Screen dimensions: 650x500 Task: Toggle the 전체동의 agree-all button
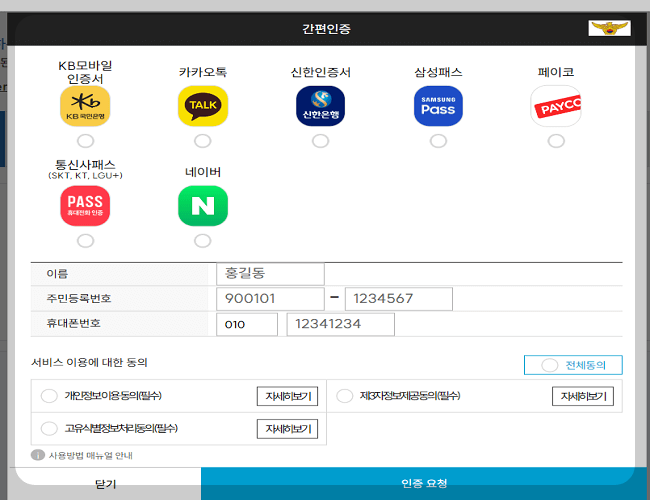[x=573, y=365]
